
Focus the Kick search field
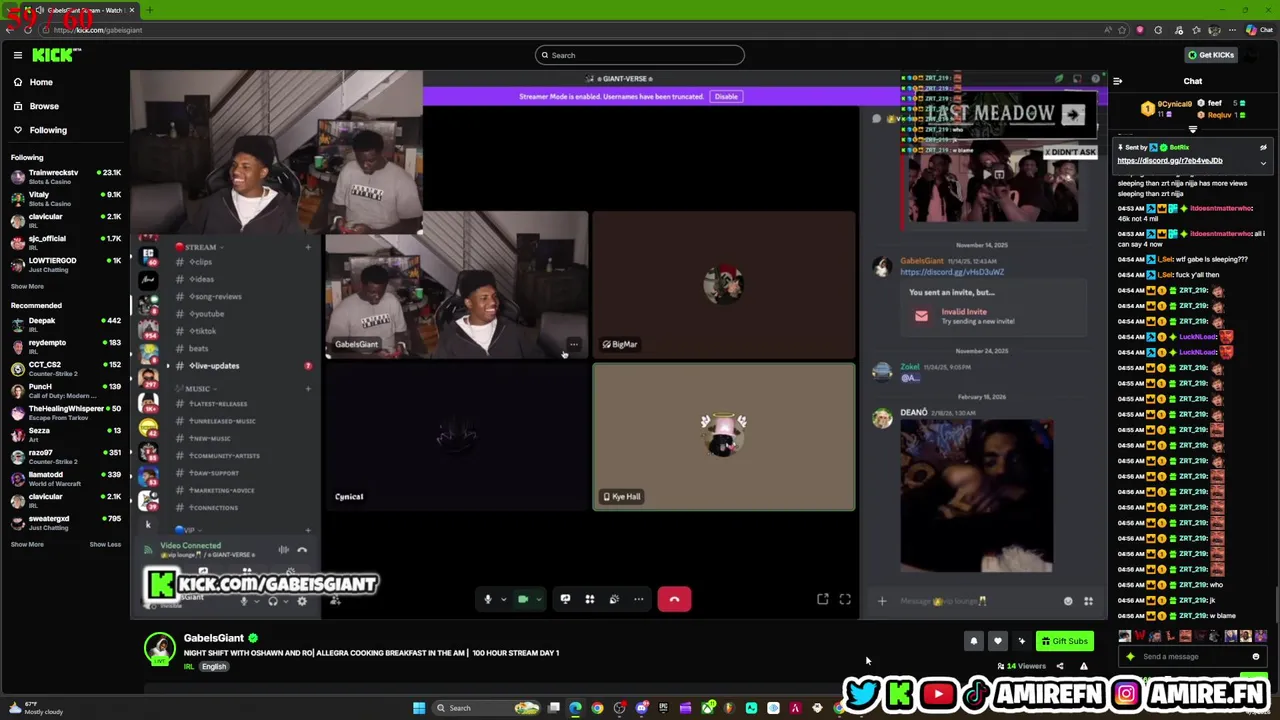click(x=640, y=55)
